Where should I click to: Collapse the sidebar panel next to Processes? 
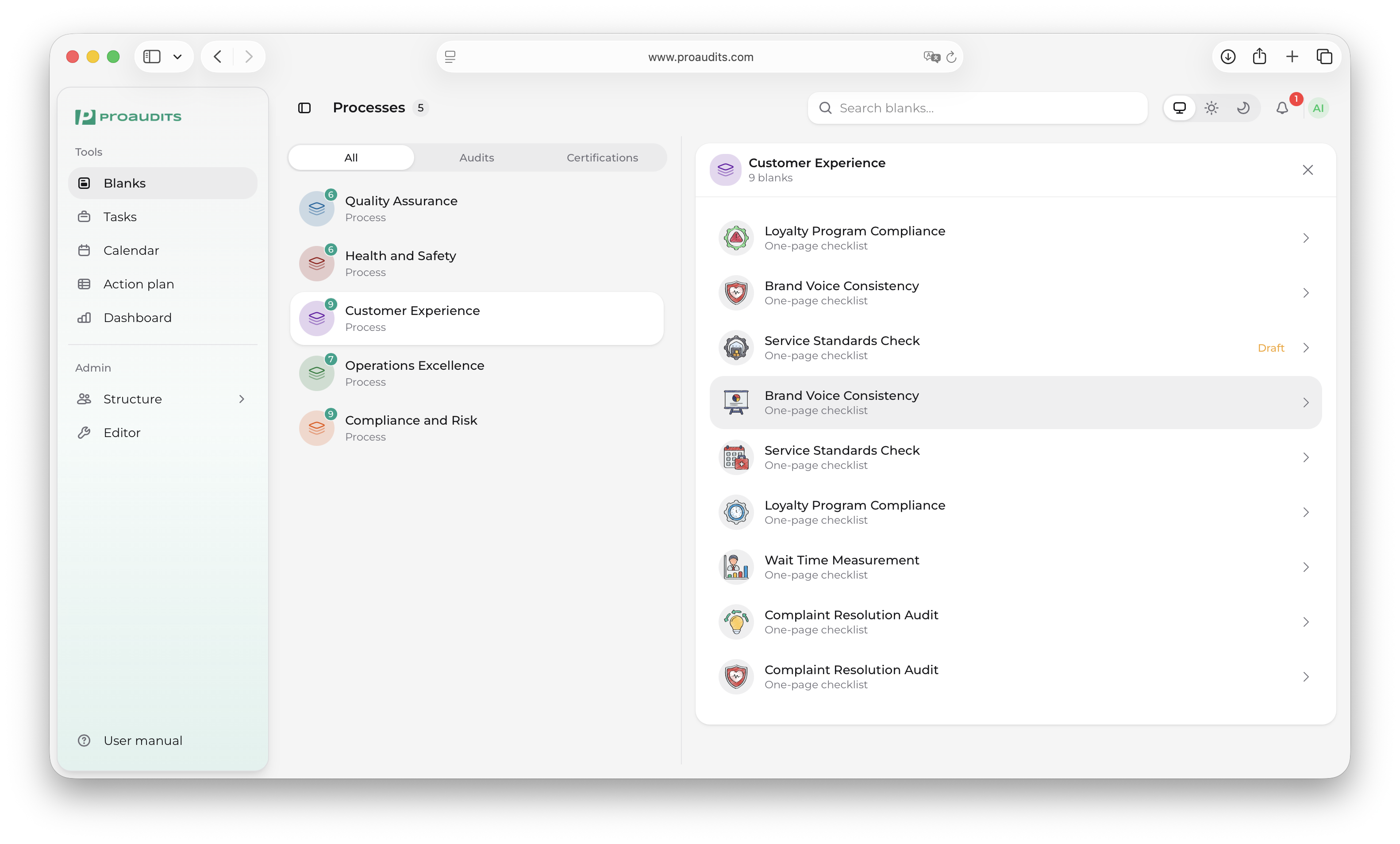pyautogui.click(x=304, y=108)
